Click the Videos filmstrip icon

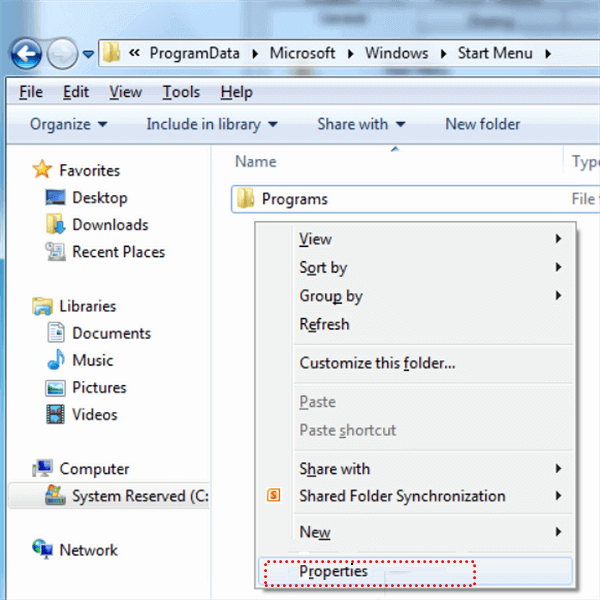(55, 414)
